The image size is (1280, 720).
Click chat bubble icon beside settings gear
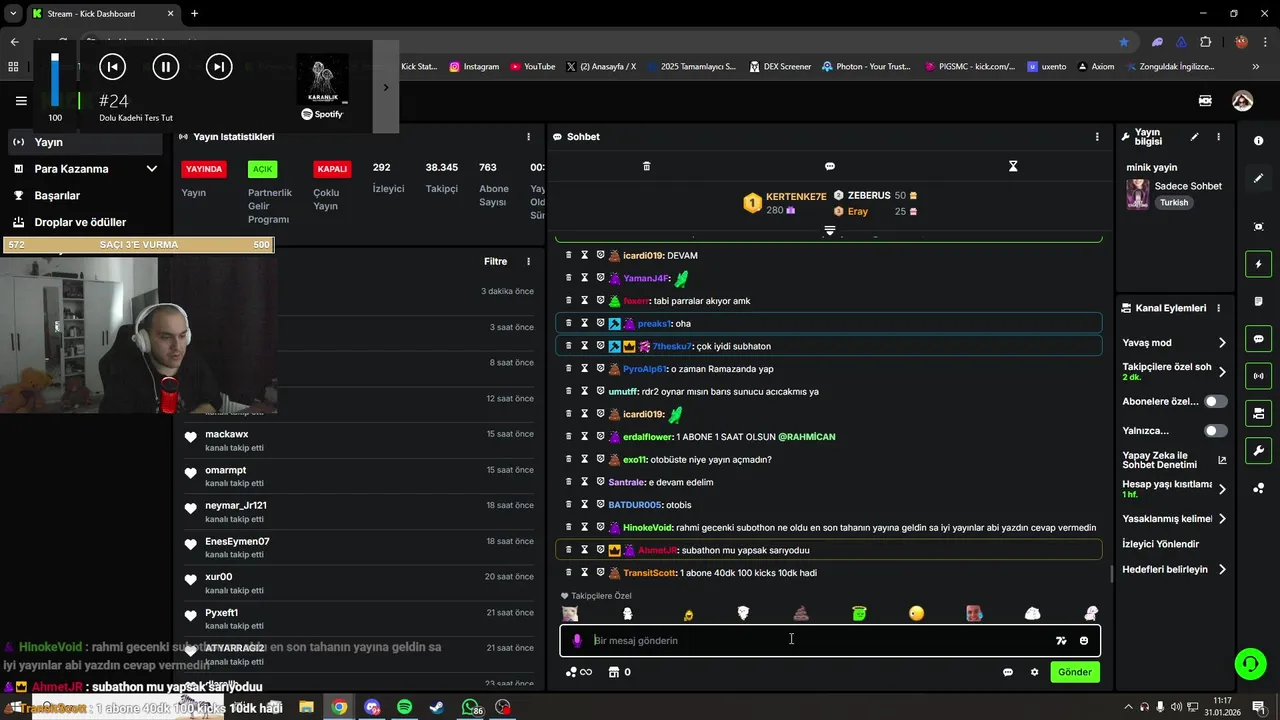1008,672
